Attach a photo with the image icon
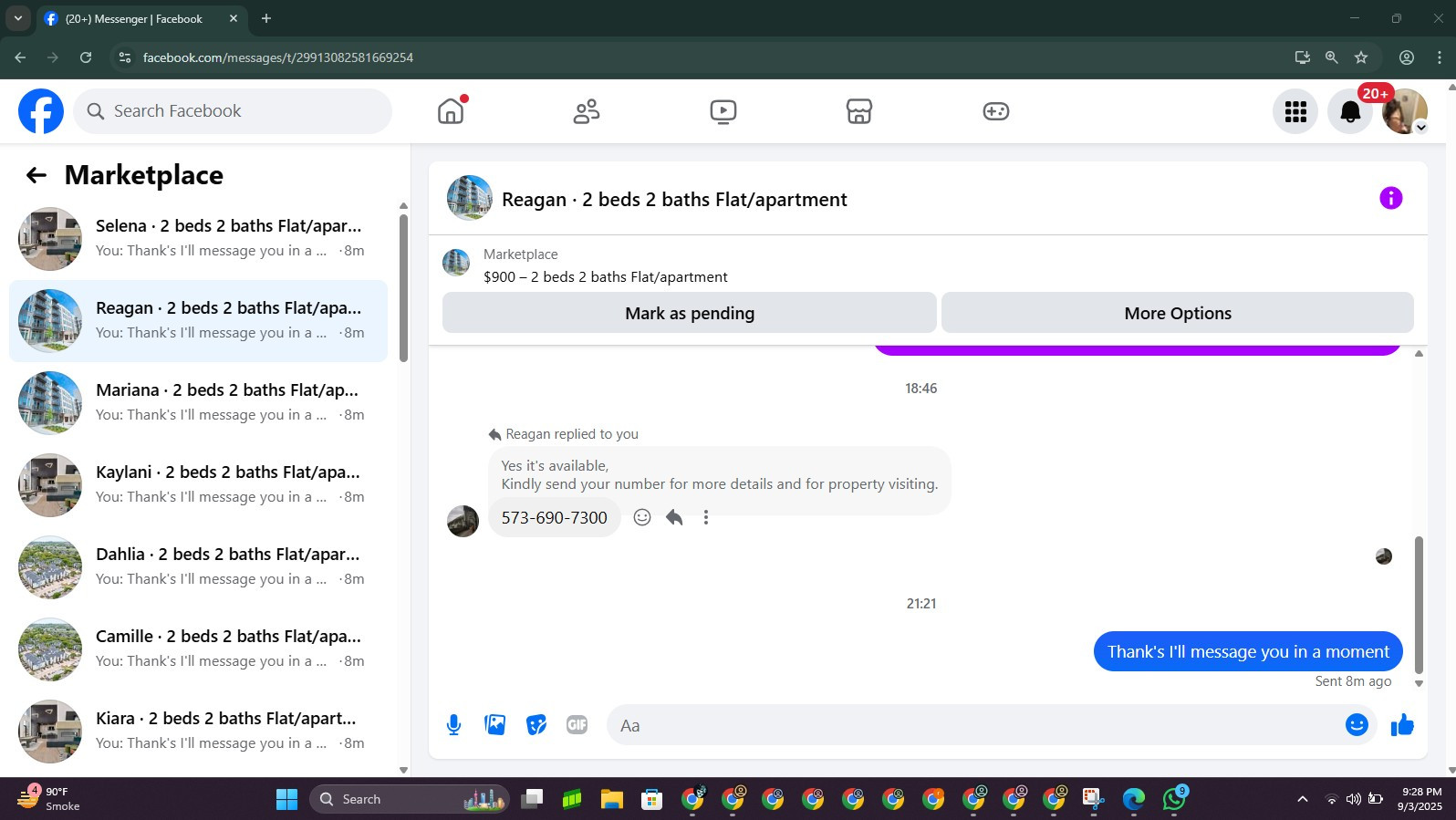Image resolution: width=1456 pixels, height=820 pixels. (494, 725)
